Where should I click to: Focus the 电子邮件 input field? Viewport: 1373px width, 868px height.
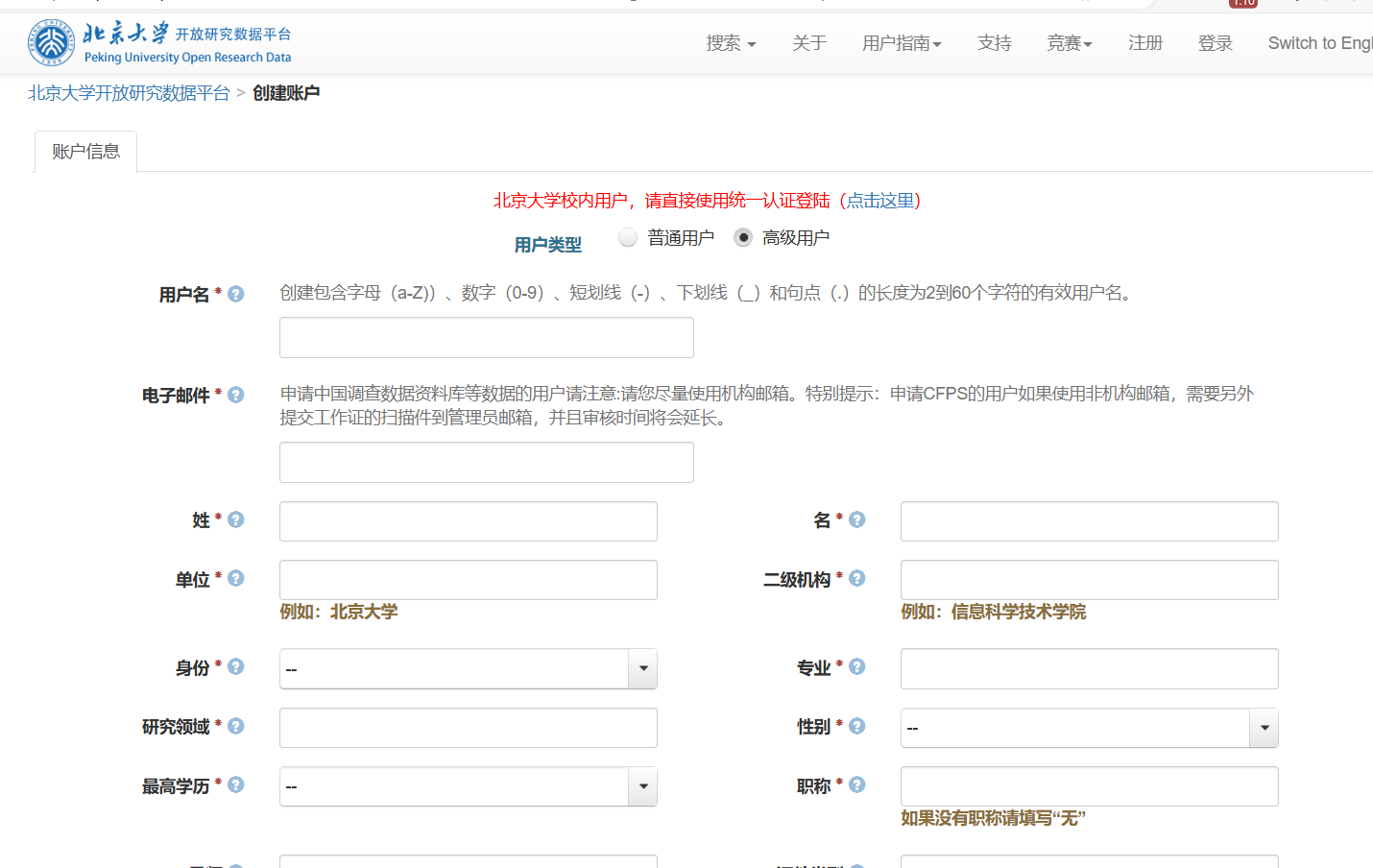click(486, 463)
